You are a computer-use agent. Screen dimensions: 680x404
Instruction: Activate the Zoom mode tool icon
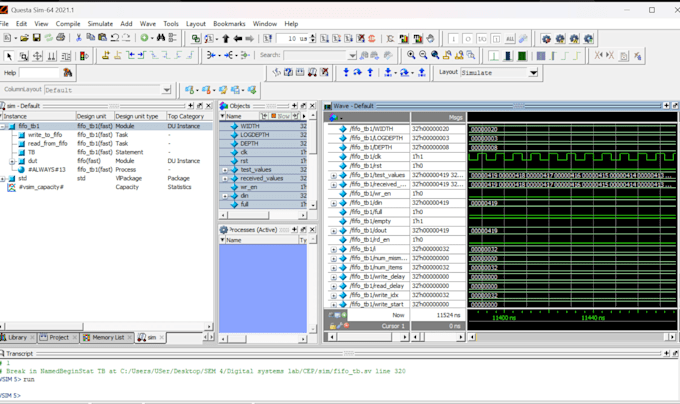23,56
